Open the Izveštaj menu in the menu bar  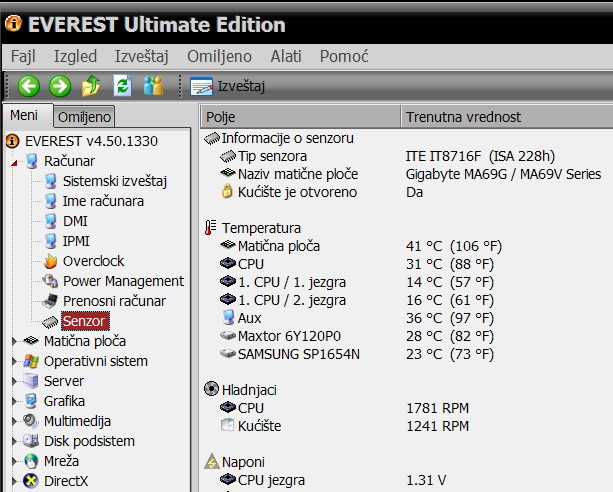pyautogui.click(x=142, y=56)
